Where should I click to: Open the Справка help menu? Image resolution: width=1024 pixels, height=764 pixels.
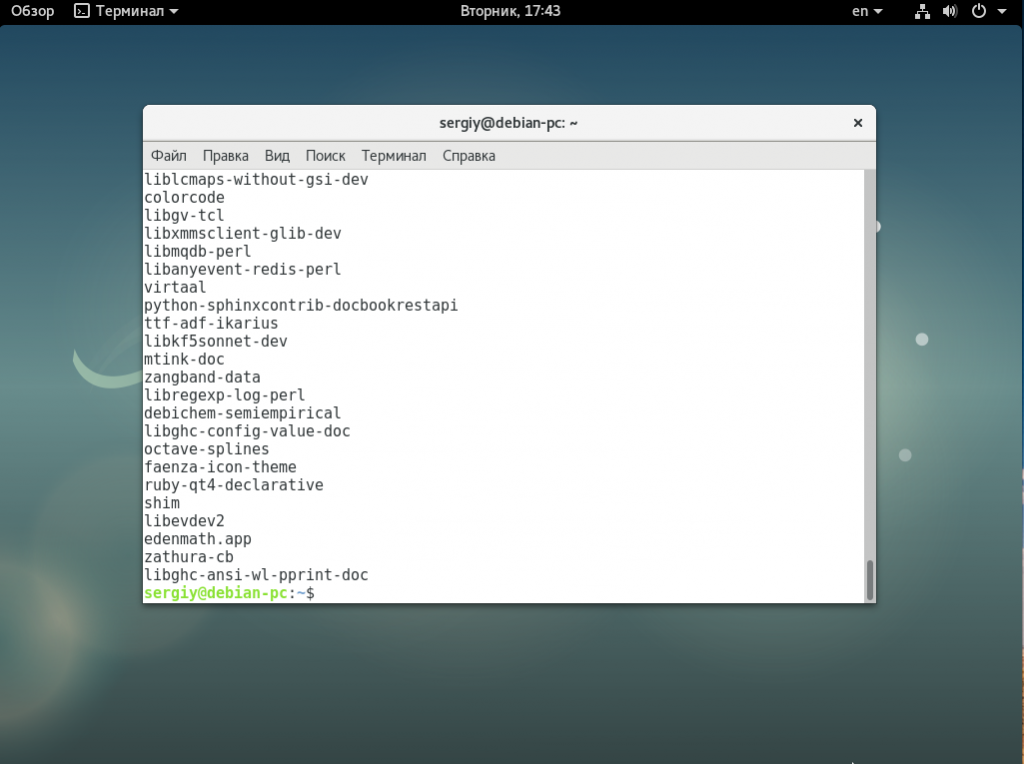coord(468,156)
